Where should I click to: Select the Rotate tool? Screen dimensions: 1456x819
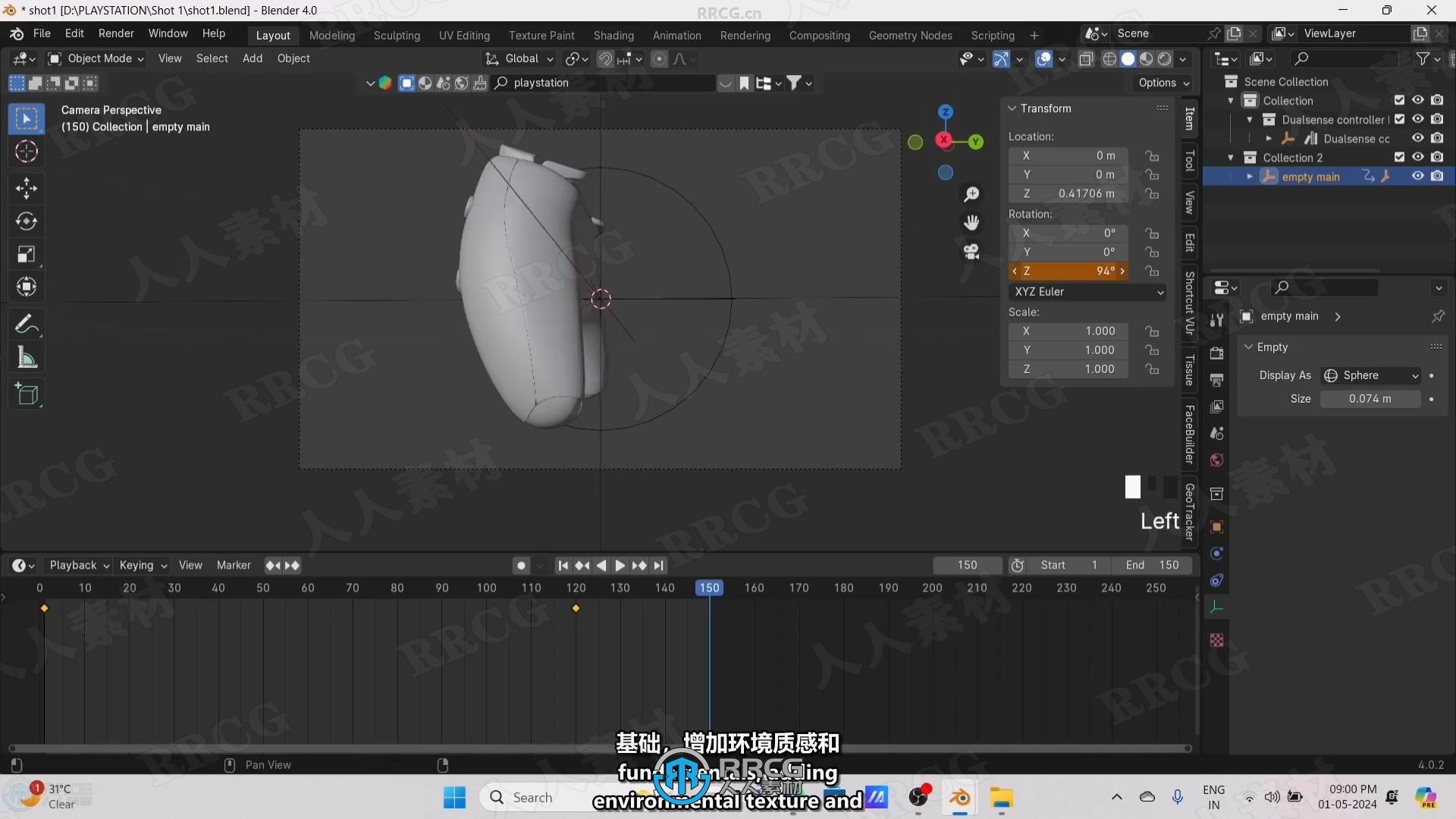pos(27,221)
